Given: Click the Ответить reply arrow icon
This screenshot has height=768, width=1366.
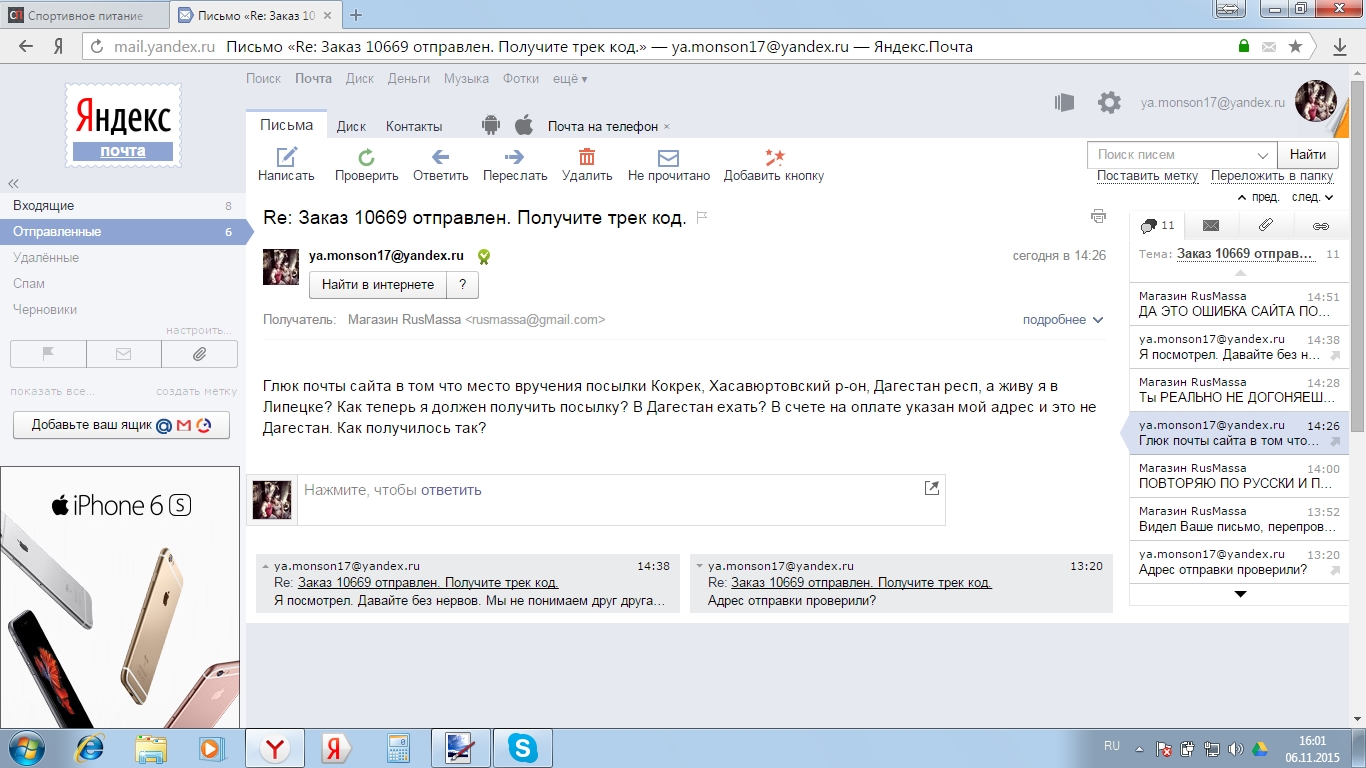Looking at the screenshot, I should [440, 157].
